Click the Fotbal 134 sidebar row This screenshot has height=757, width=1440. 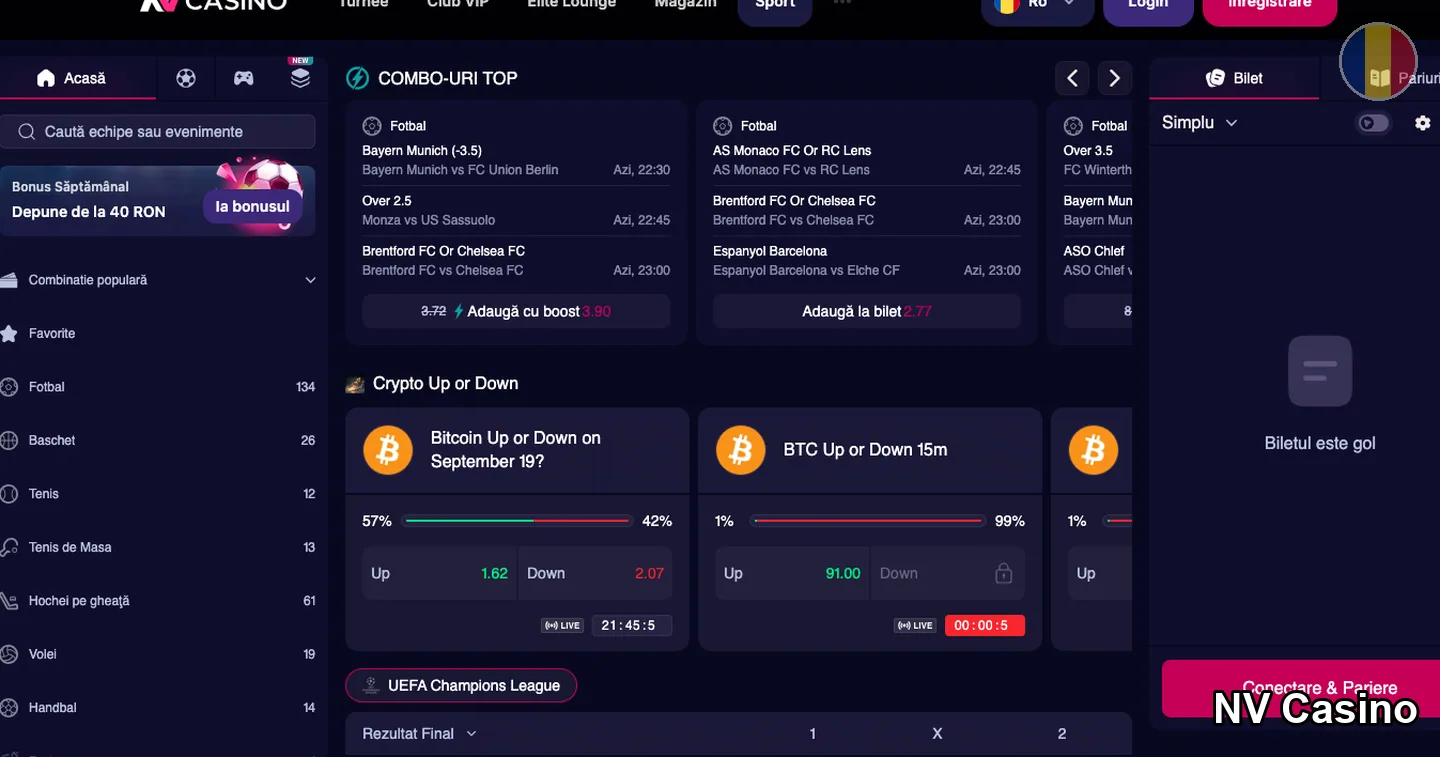pyautogui.click(x=158, y=387)
